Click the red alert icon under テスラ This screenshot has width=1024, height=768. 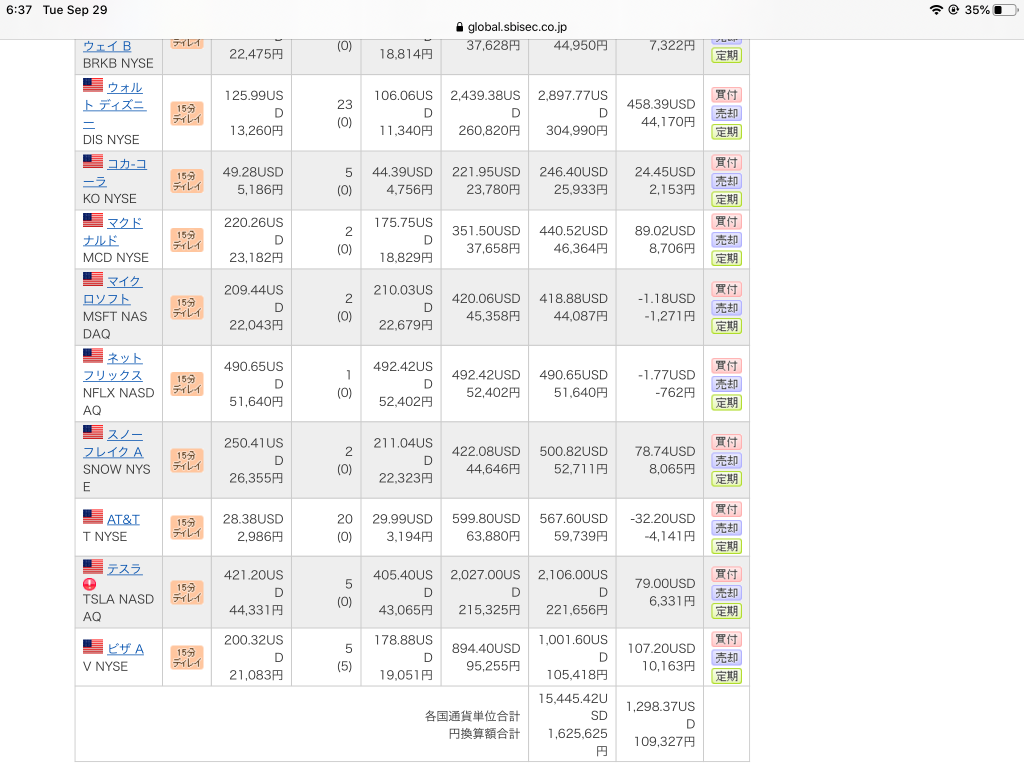[x=89, y=584]
